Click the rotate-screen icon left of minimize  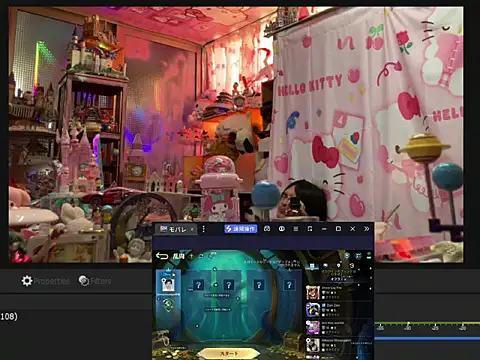(310, 229)
